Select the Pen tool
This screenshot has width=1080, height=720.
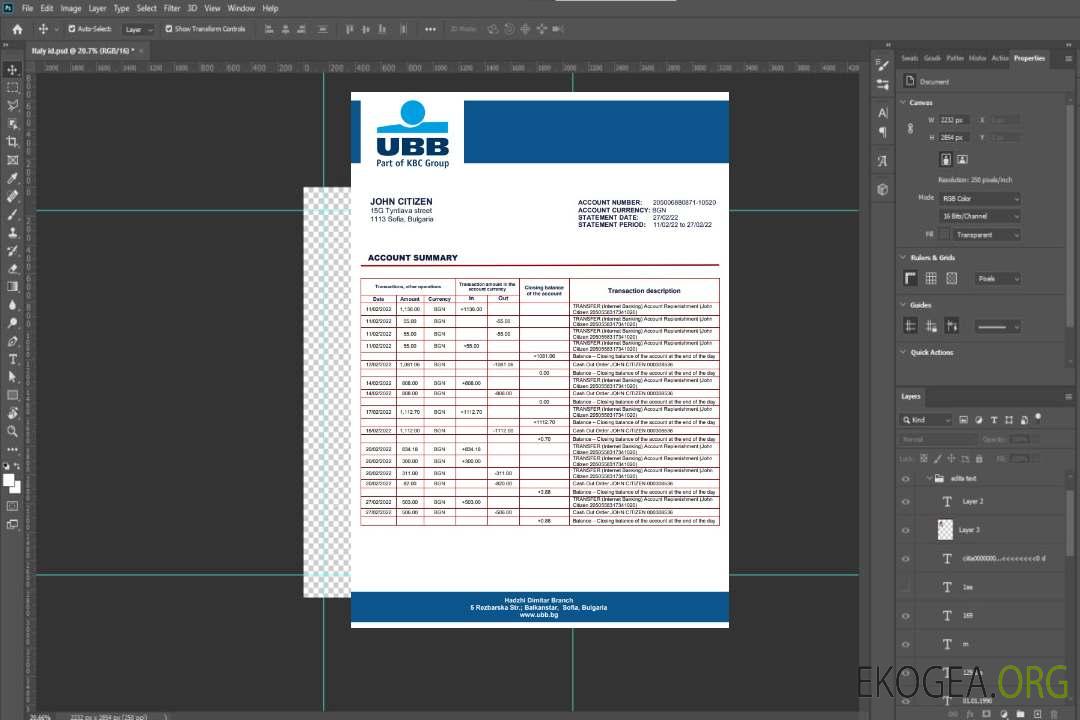[x=12, y=341]
